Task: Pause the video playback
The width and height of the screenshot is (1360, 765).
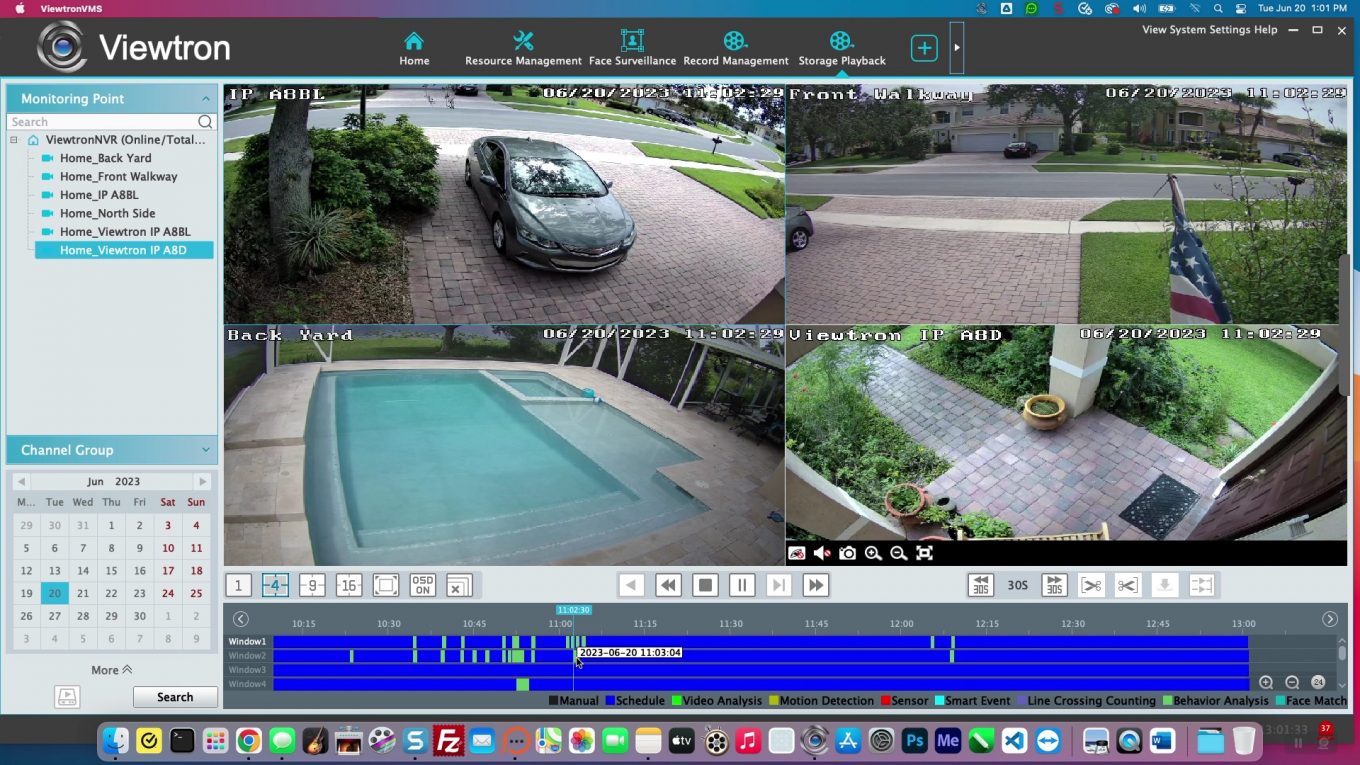Action: (742, 585)
